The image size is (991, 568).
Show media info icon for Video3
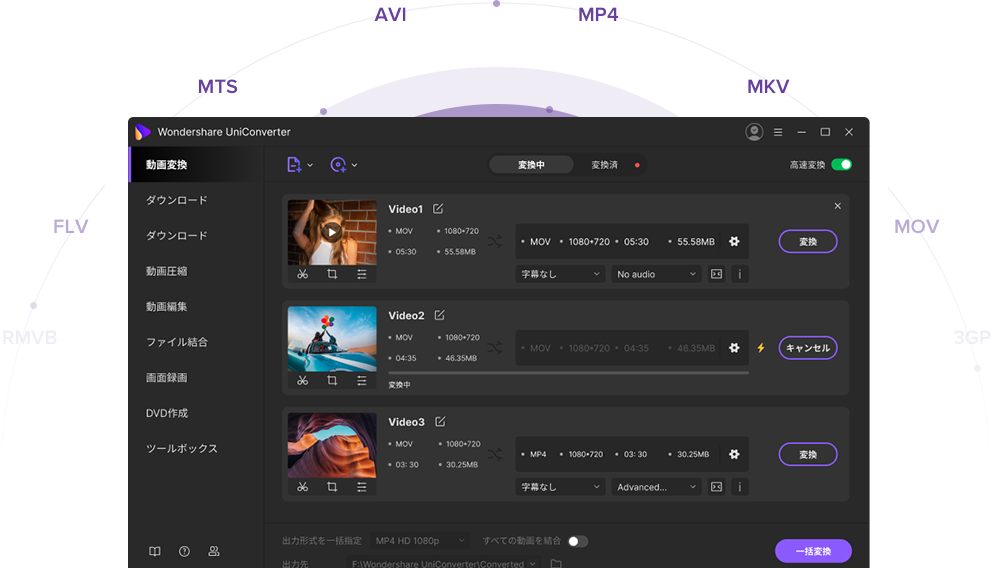coord(739,487)
